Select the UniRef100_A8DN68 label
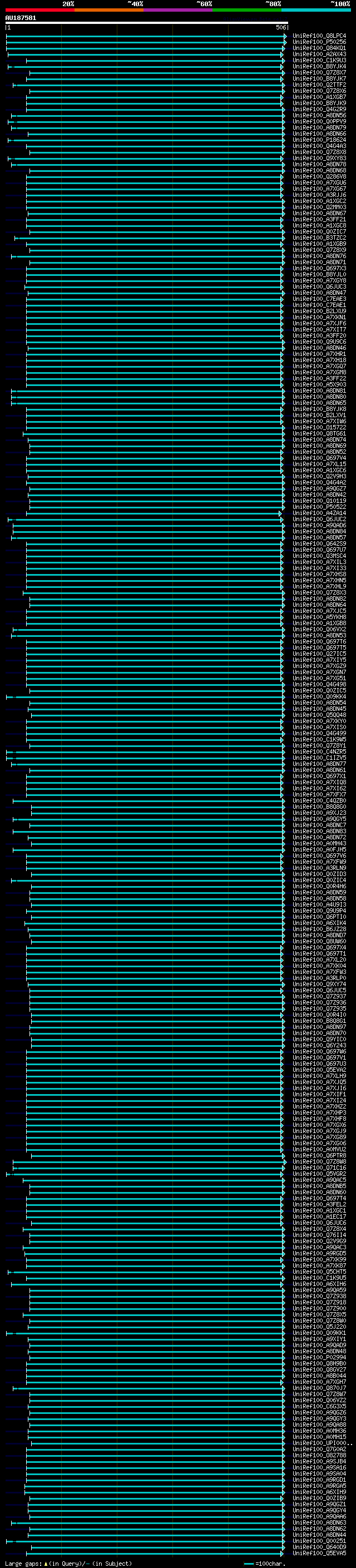 point(319,170)
